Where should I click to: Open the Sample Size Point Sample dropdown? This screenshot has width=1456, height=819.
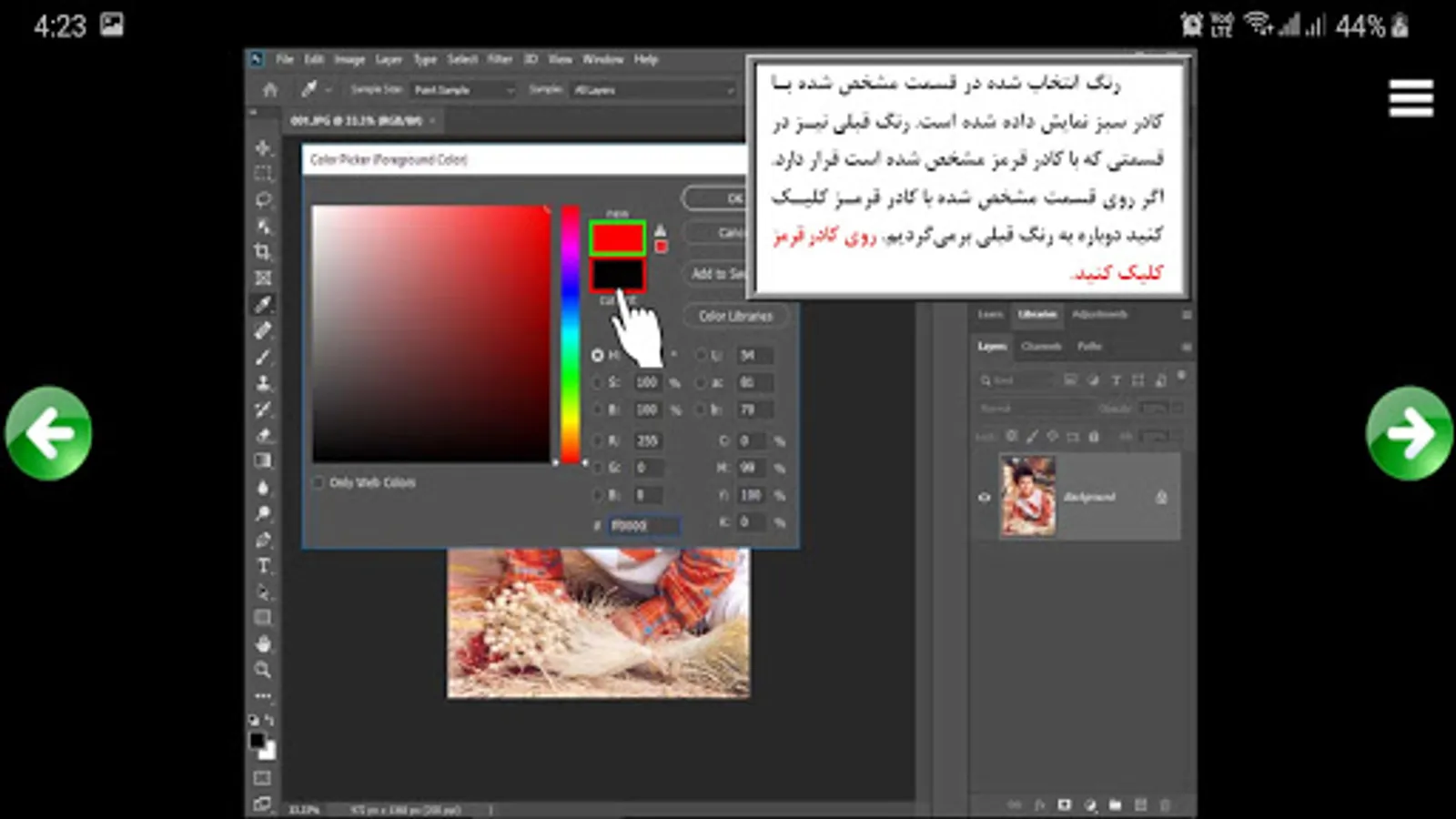point(464,90)
